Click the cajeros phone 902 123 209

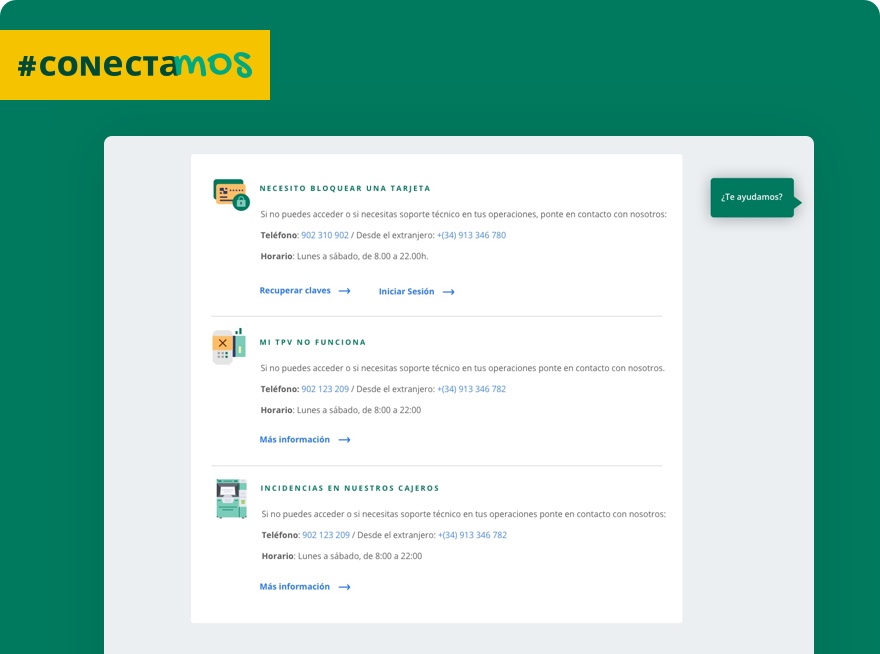(x=326, y=535)
